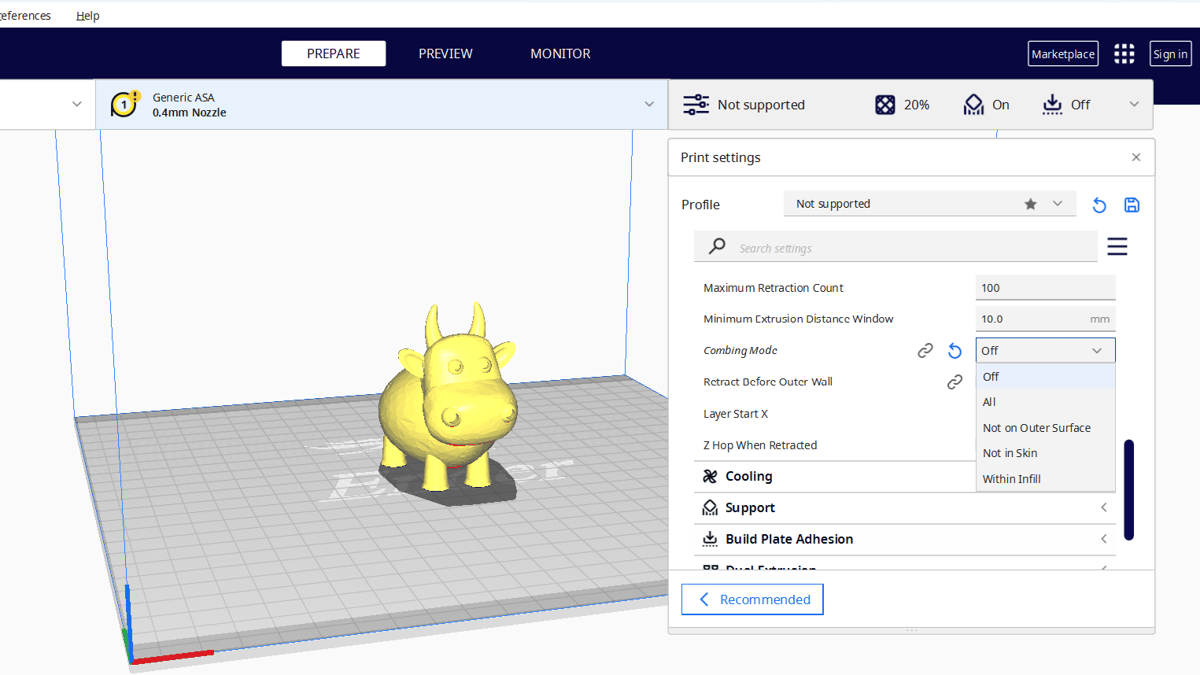Image resolution: width=1200 pixels, height=675 pixels.
Task: Reset profile changes with the undo arrow icon
Action: point(1099,205)
